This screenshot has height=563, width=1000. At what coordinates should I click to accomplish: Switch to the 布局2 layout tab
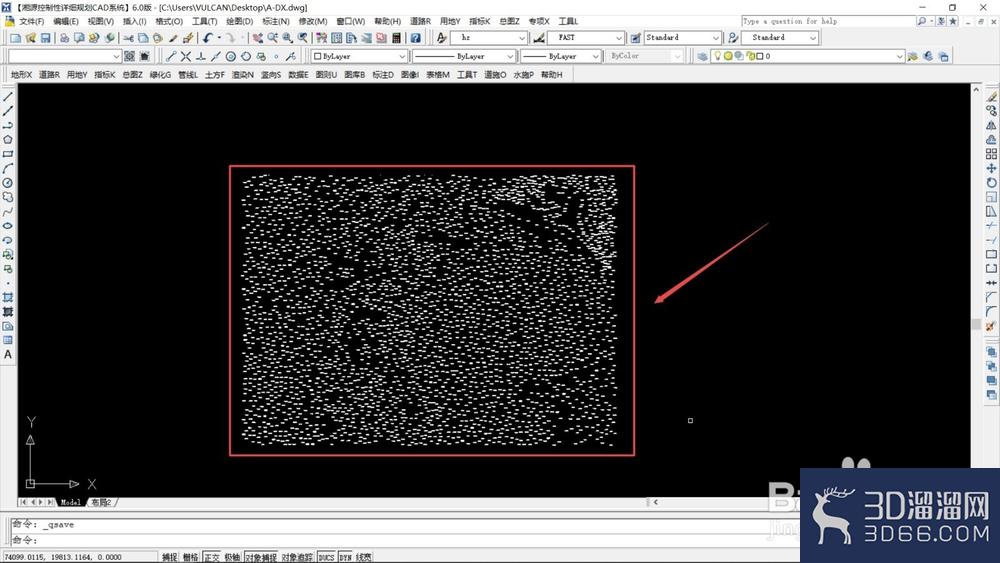(x=101, y=502)
